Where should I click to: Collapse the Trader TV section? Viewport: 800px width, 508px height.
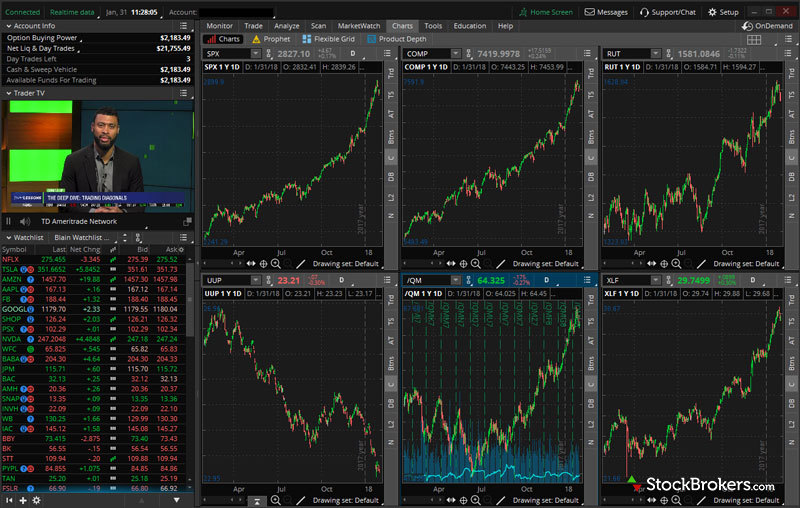click(9, 93)
